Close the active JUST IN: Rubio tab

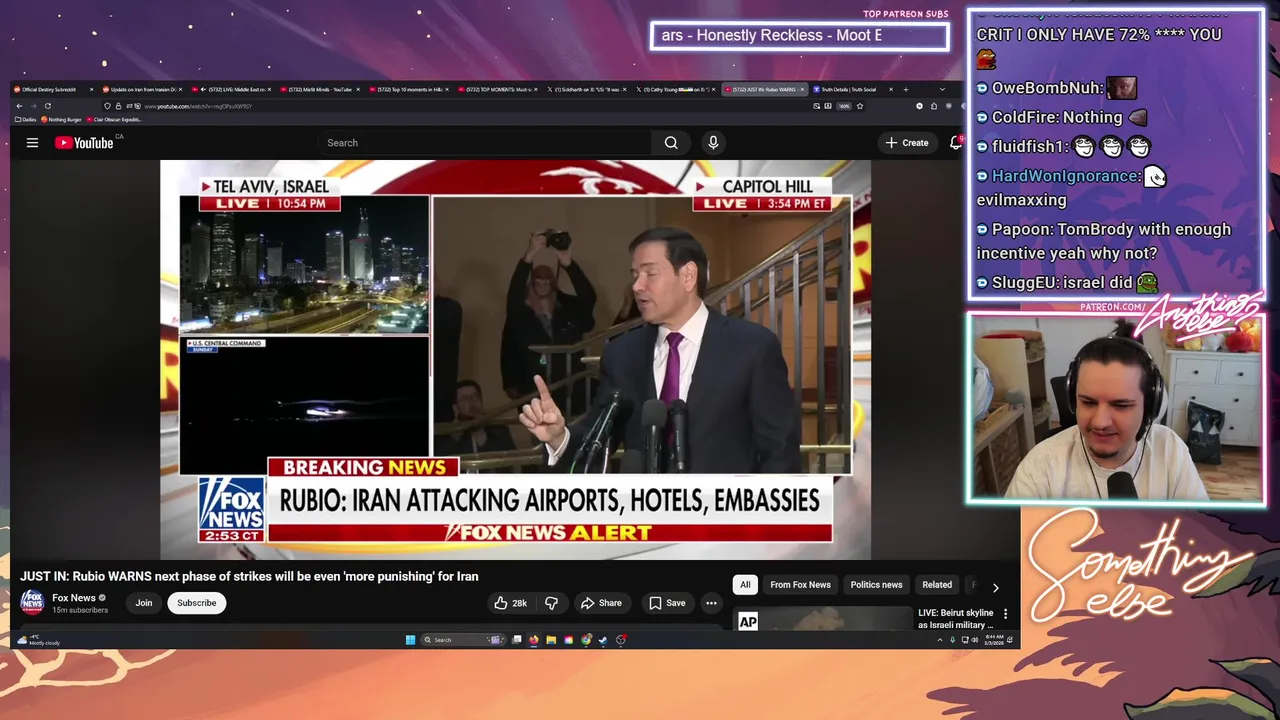802,89
